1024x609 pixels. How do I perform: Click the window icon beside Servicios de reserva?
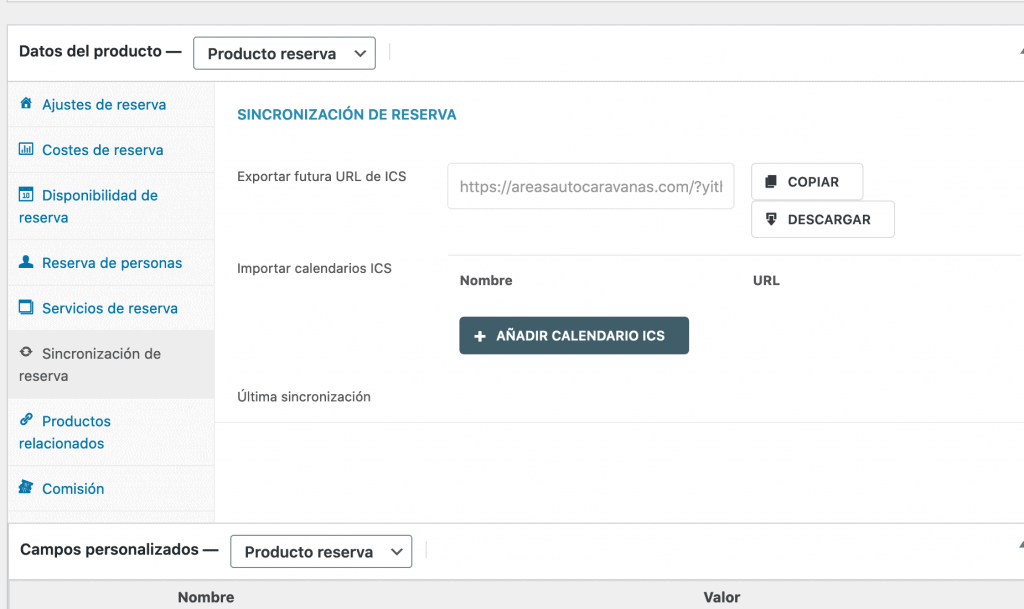26,307
